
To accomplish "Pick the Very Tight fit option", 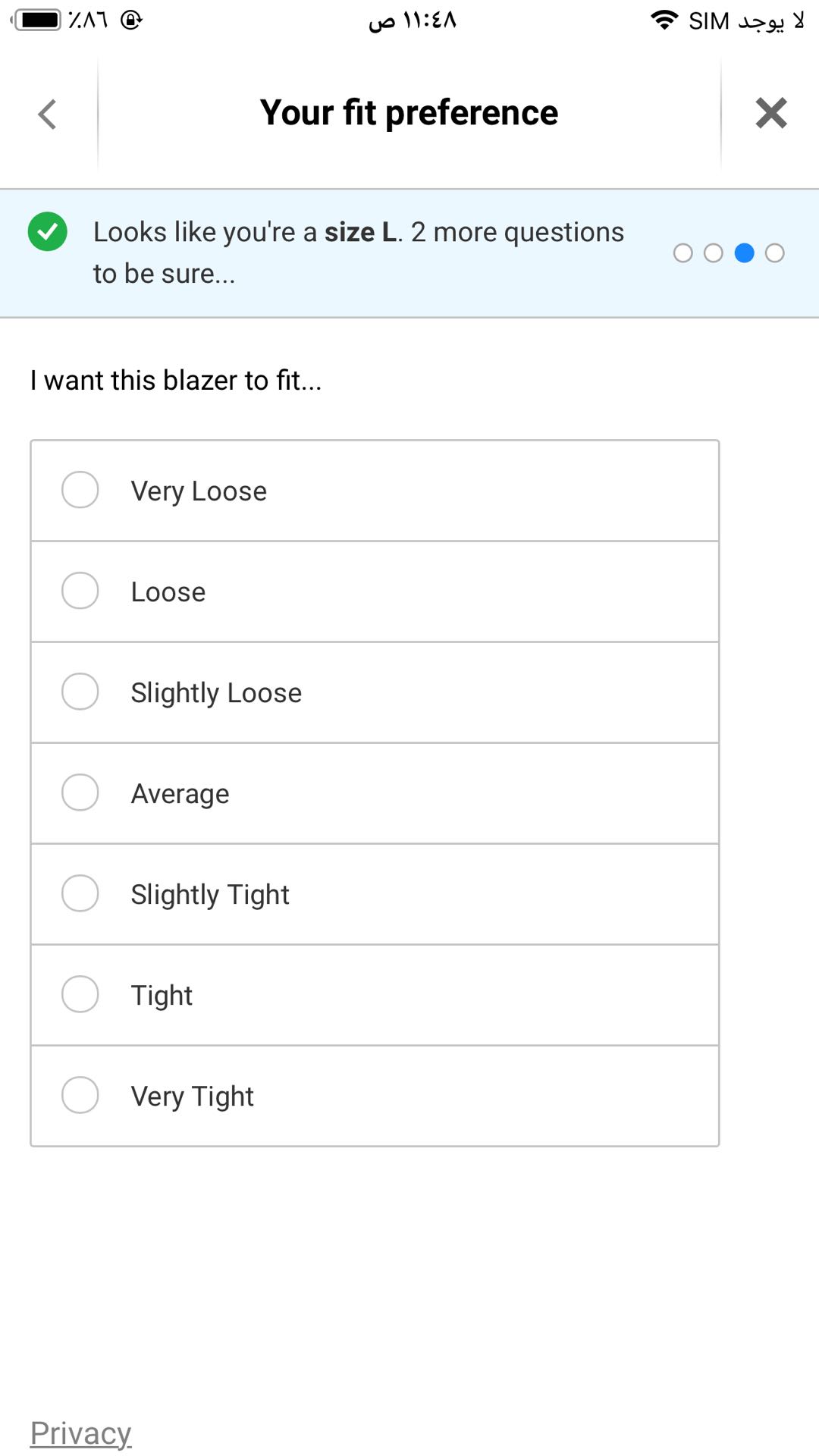I will pos(80,1095).
